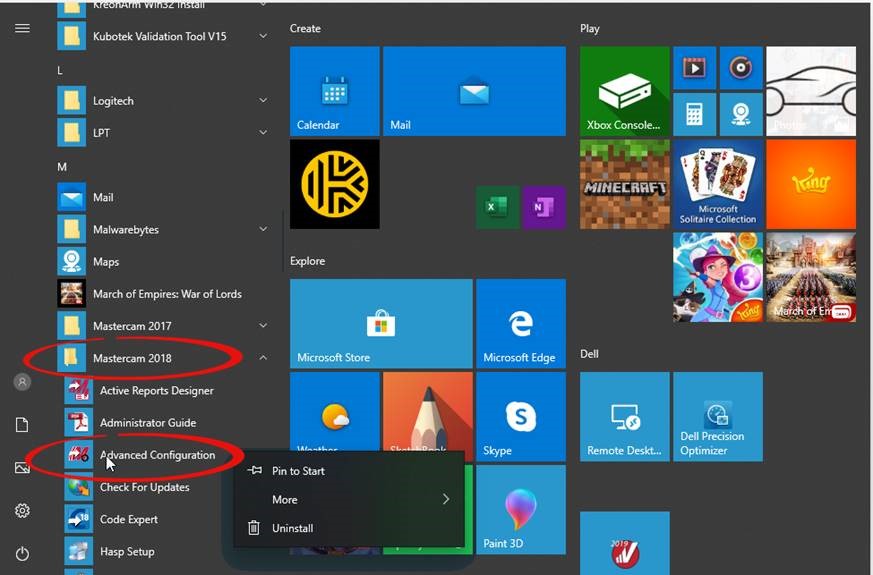Open the hamburger menu at top left
The image size is (873, 575).
[22, 28]
